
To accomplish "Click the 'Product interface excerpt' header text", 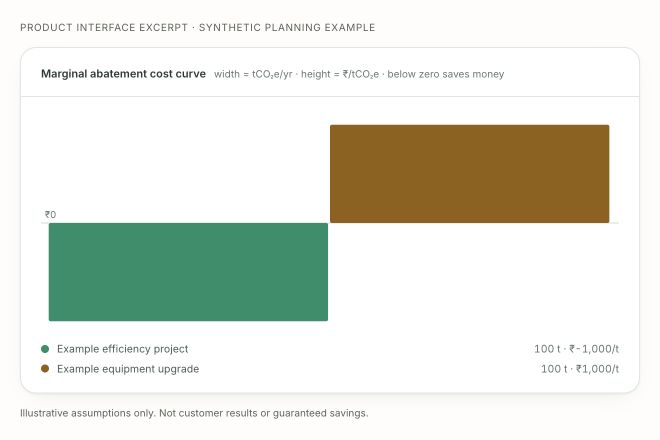I will (197, 27).
